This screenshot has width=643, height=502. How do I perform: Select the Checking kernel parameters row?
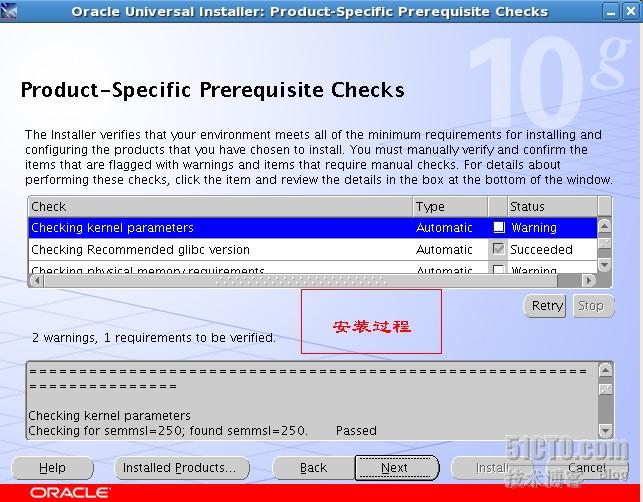point(312,228)
